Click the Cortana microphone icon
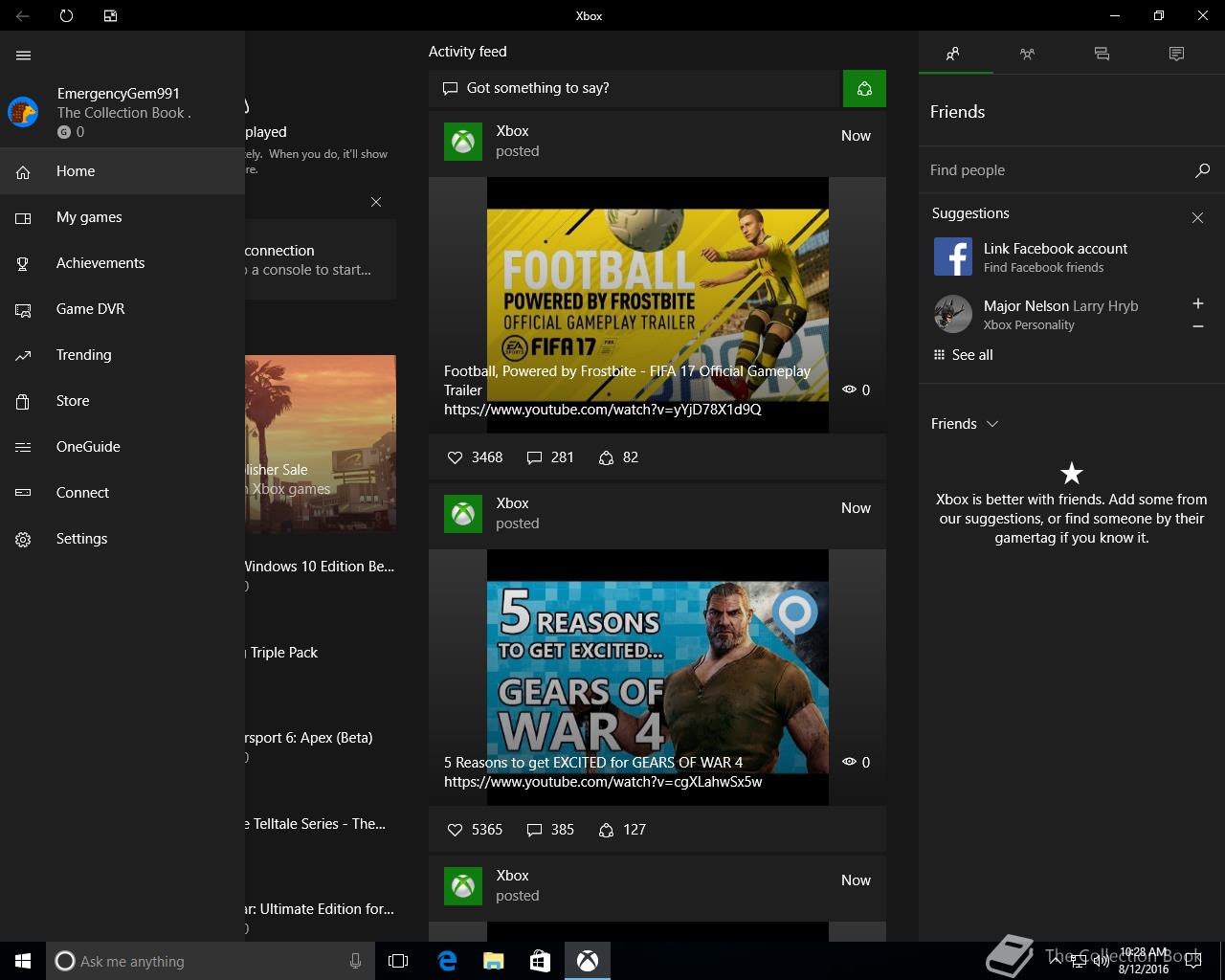This screenshot has width=1225, height=980. [x=355, y=961]
